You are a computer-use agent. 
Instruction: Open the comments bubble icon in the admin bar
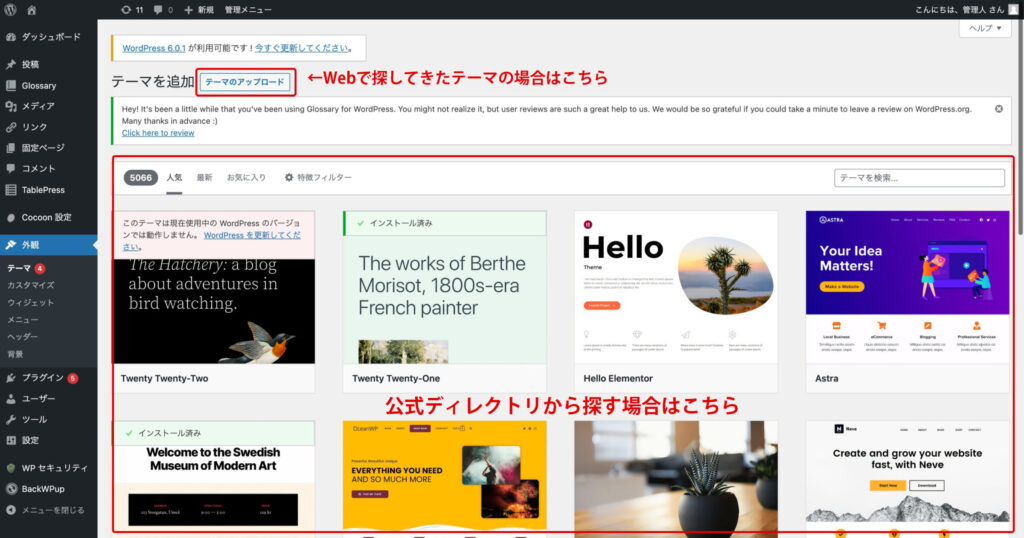(x=162, y=9)
